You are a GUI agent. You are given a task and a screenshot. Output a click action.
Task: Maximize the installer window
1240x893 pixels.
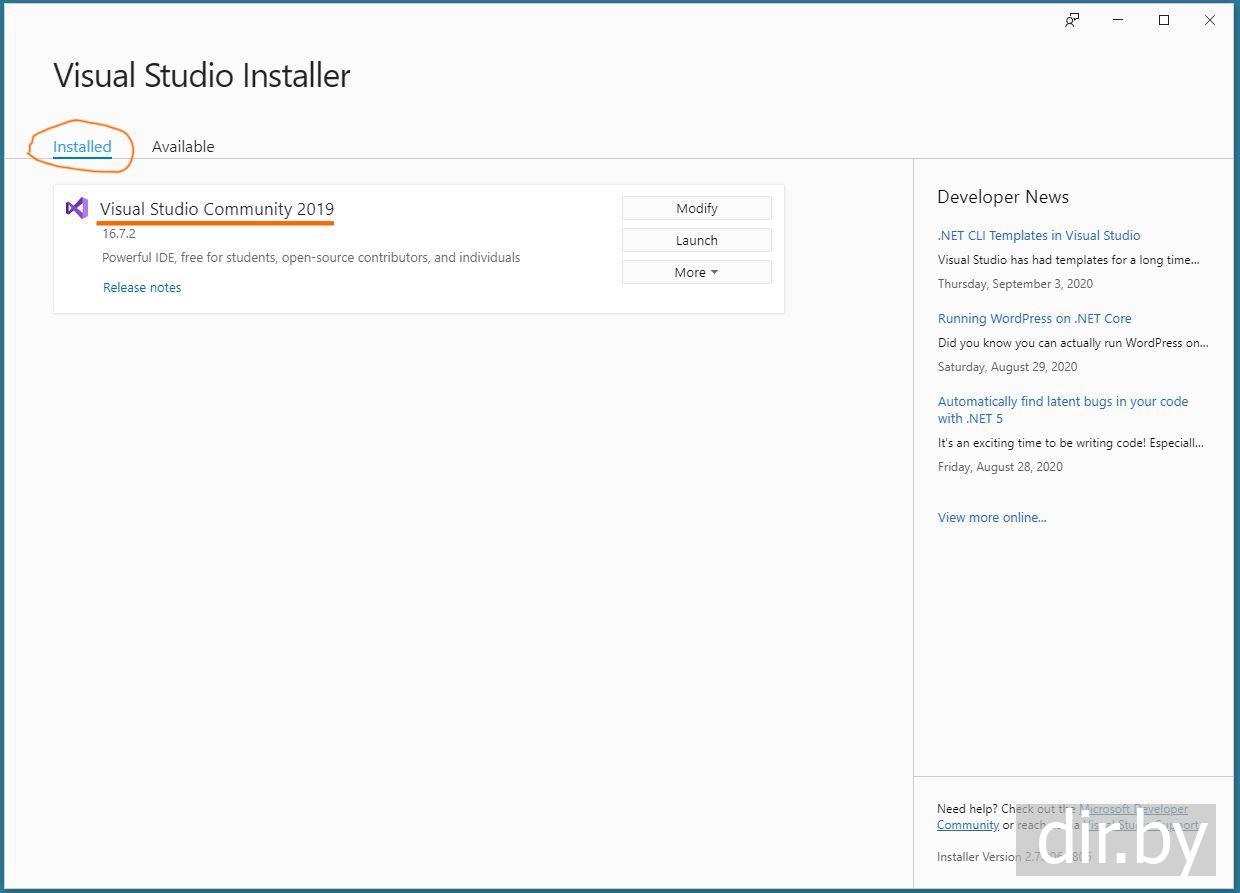click(1164, 20)
